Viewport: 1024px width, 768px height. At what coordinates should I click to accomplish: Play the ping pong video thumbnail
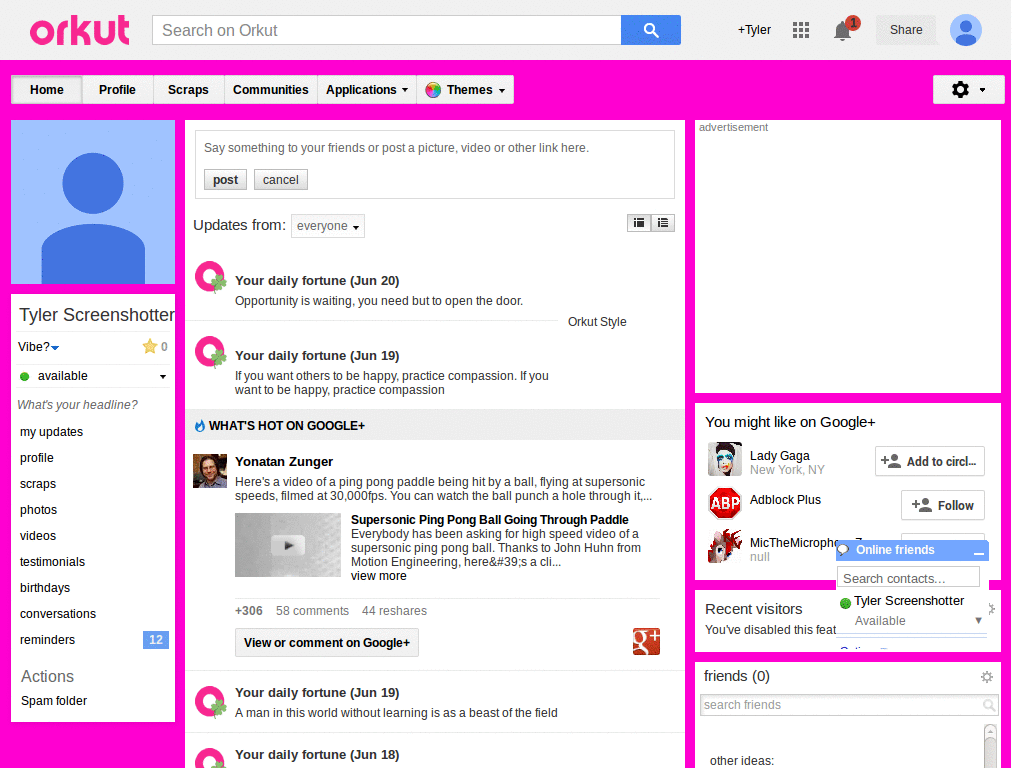[288, 545]
